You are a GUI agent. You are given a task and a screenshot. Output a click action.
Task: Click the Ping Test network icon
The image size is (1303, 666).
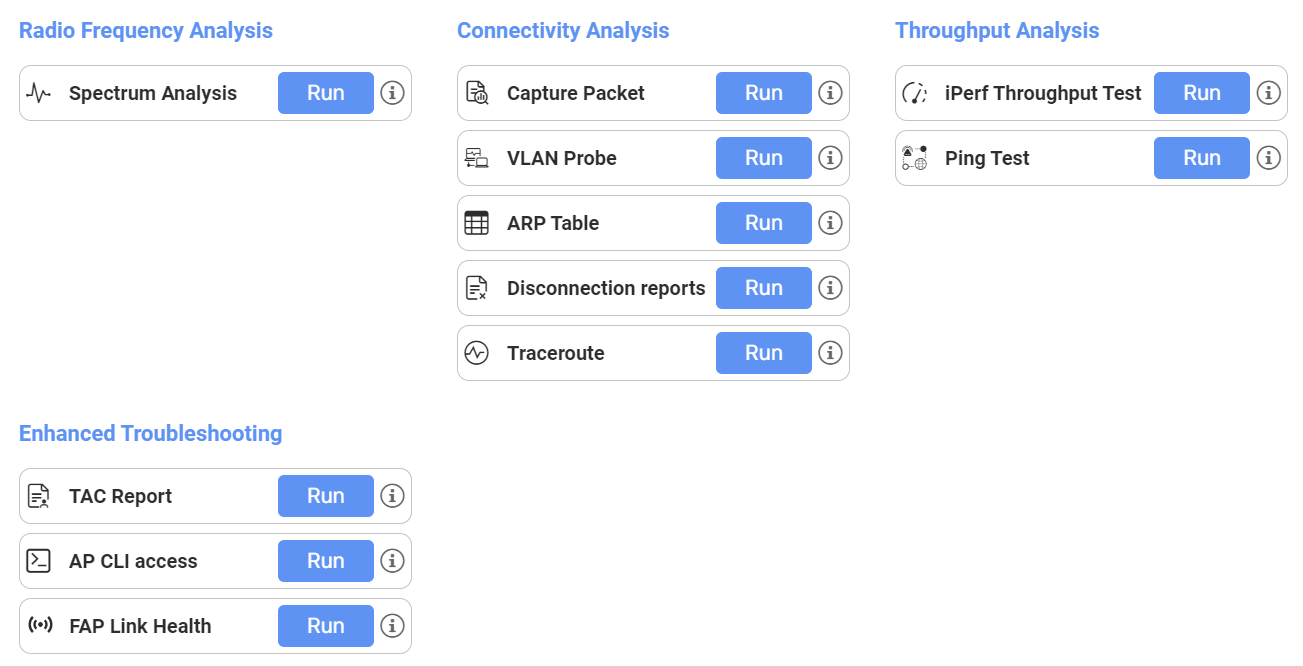coord(916,157)
